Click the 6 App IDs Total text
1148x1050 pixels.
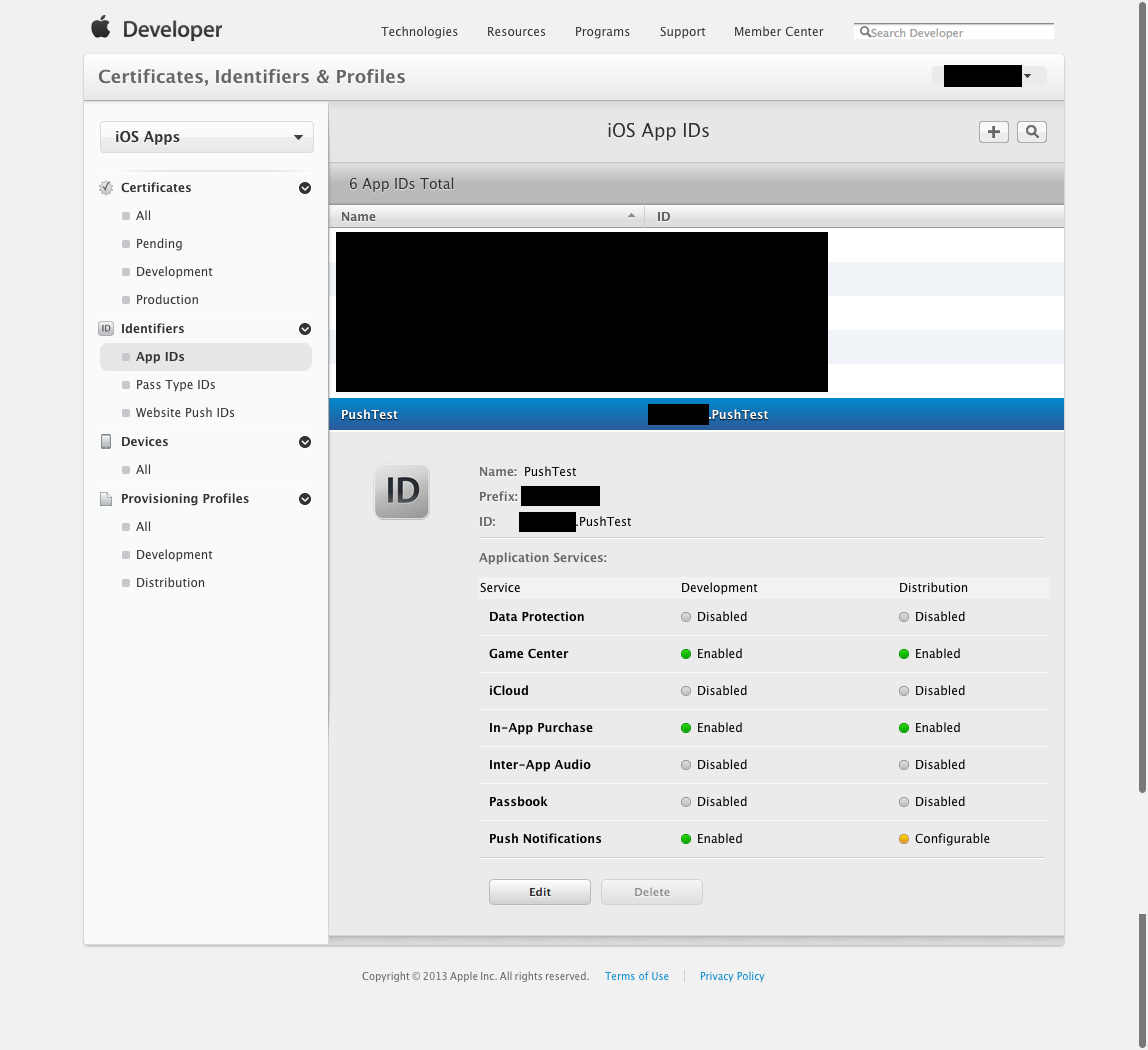click(401, 184)
